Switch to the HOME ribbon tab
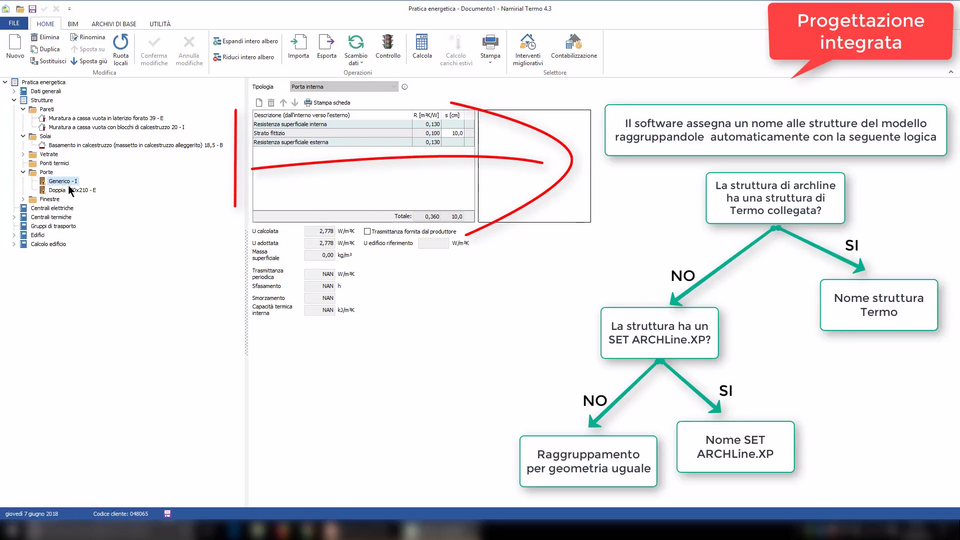This screenshot has width=960, height=540. click(45, 24)
